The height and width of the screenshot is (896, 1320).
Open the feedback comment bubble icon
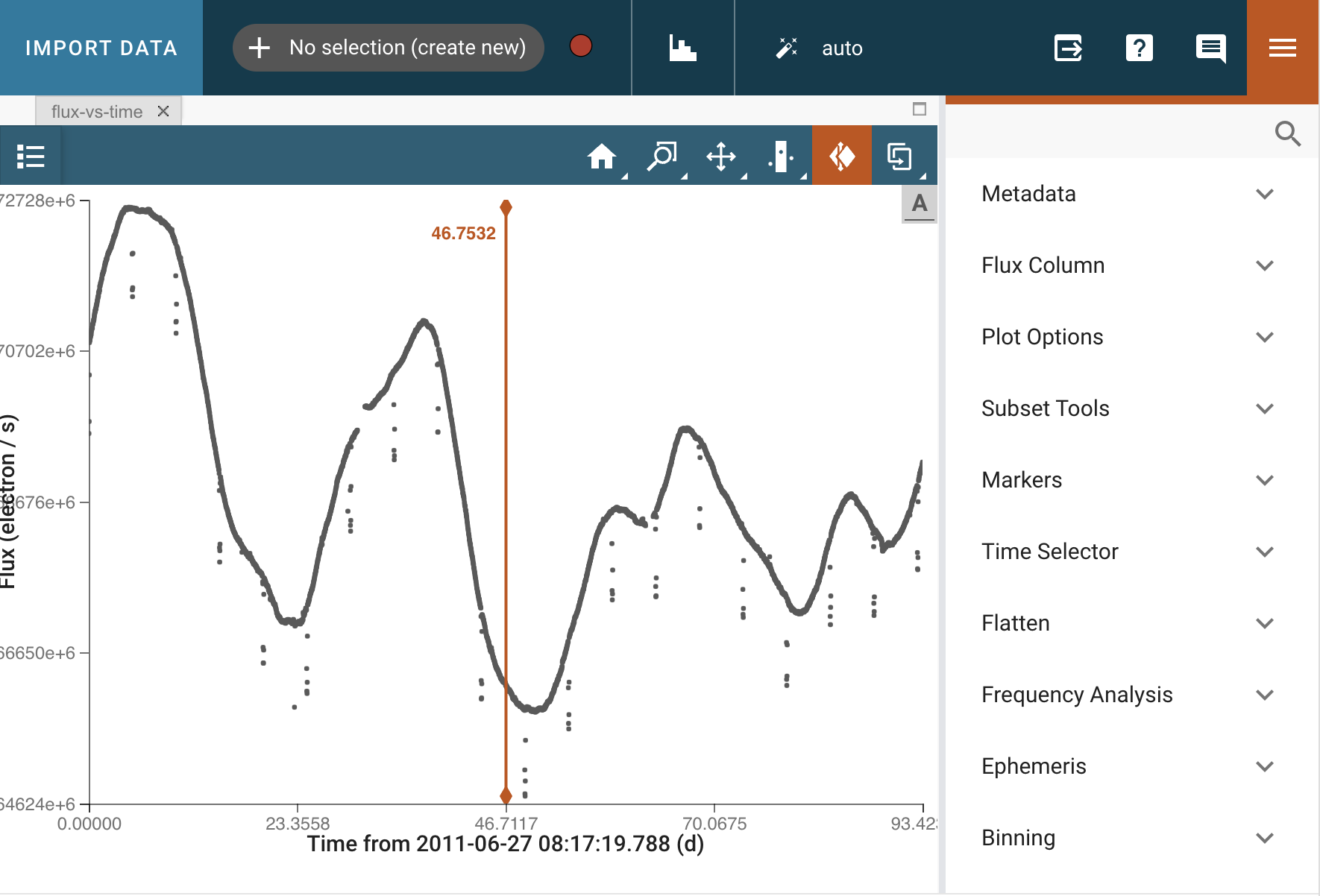tap(1210, 48)
